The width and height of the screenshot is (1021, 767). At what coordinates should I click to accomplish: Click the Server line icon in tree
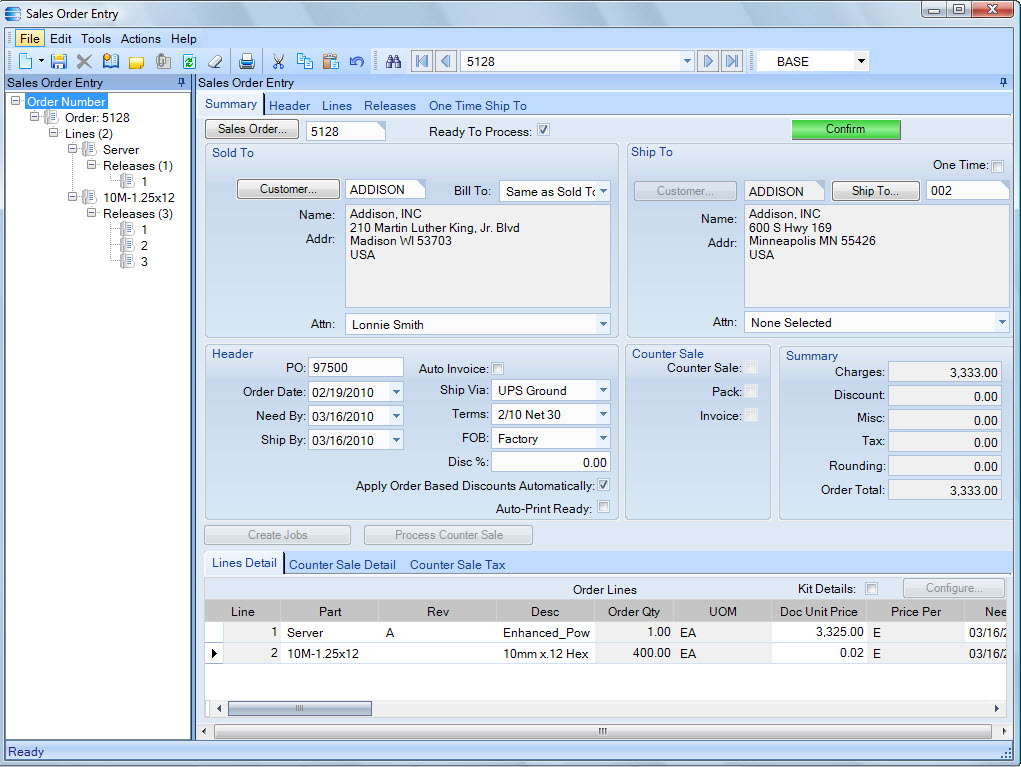pos(89,150)
